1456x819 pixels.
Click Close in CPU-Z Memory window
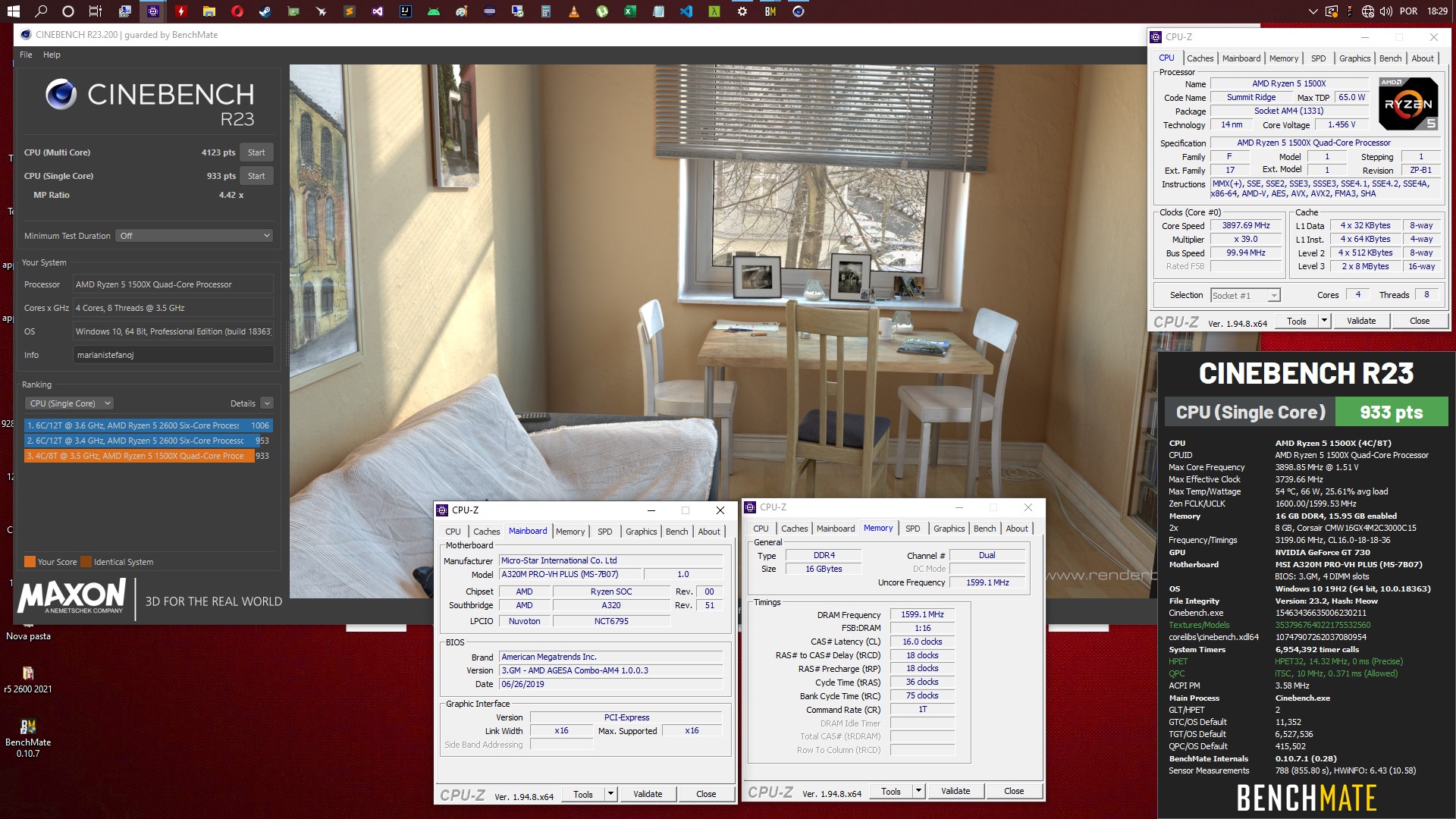click(1014, 791)
